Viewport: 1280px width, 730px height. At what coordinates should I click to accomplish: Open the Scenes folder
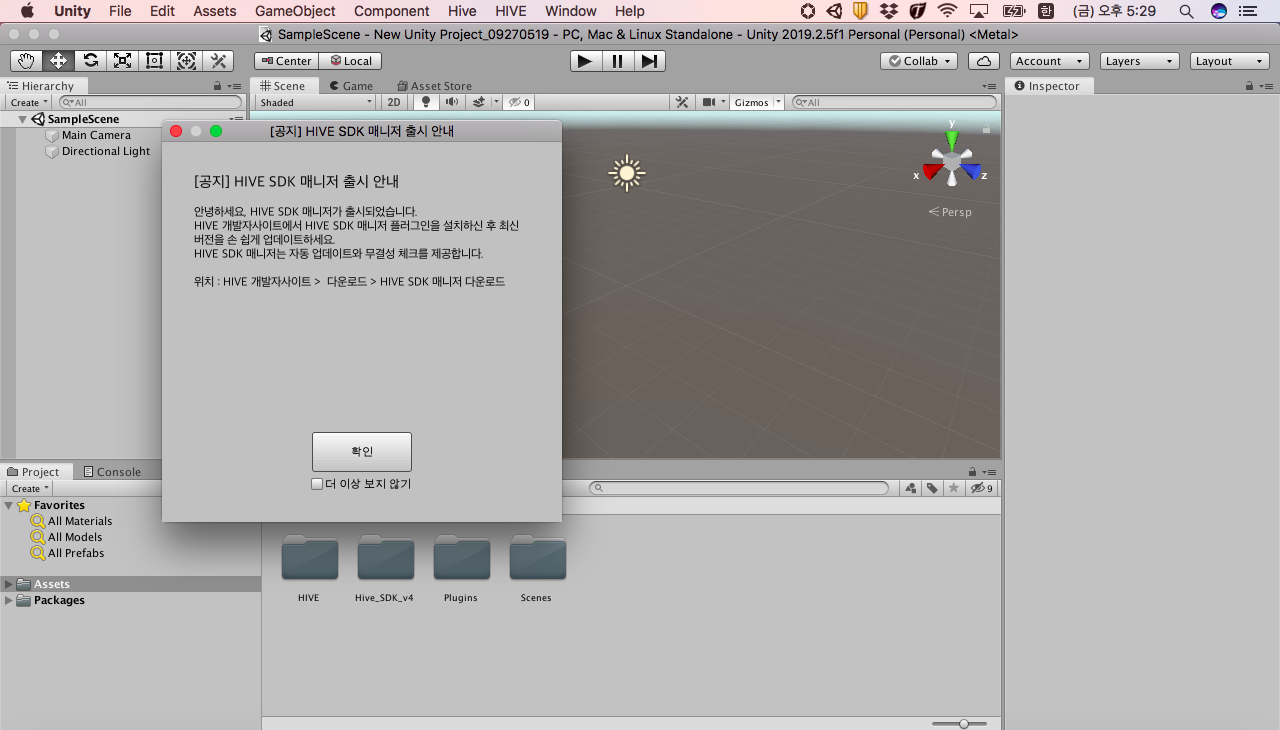537,558
